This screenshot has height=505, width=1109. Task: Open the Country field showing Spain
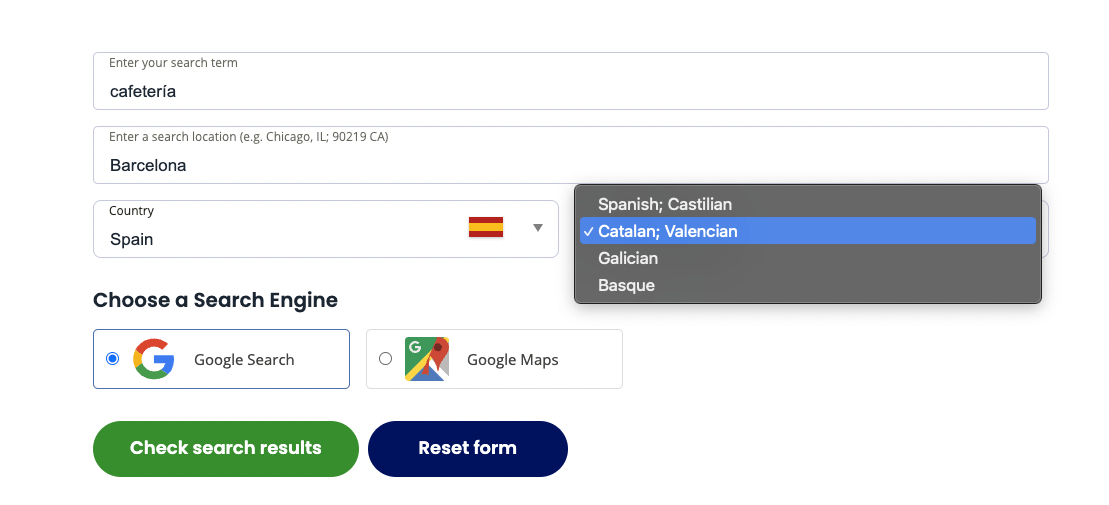point(325,229)
